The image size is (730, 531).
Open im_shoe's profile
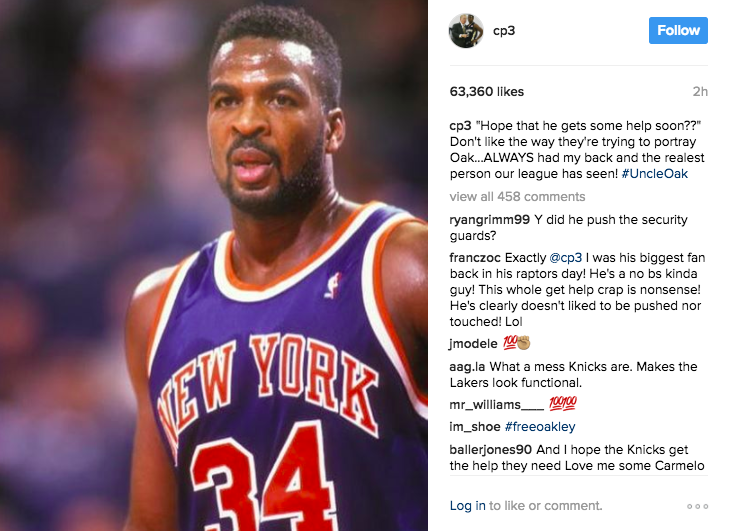tap(475, 427)
